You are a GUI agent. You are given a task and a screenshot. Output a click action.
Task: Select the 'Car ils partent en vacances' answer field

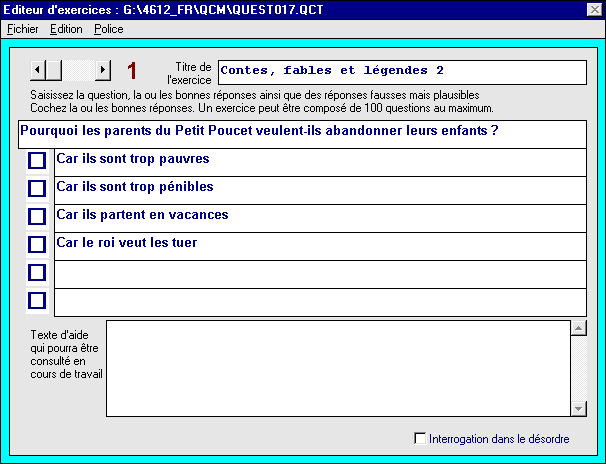point(320,216)
